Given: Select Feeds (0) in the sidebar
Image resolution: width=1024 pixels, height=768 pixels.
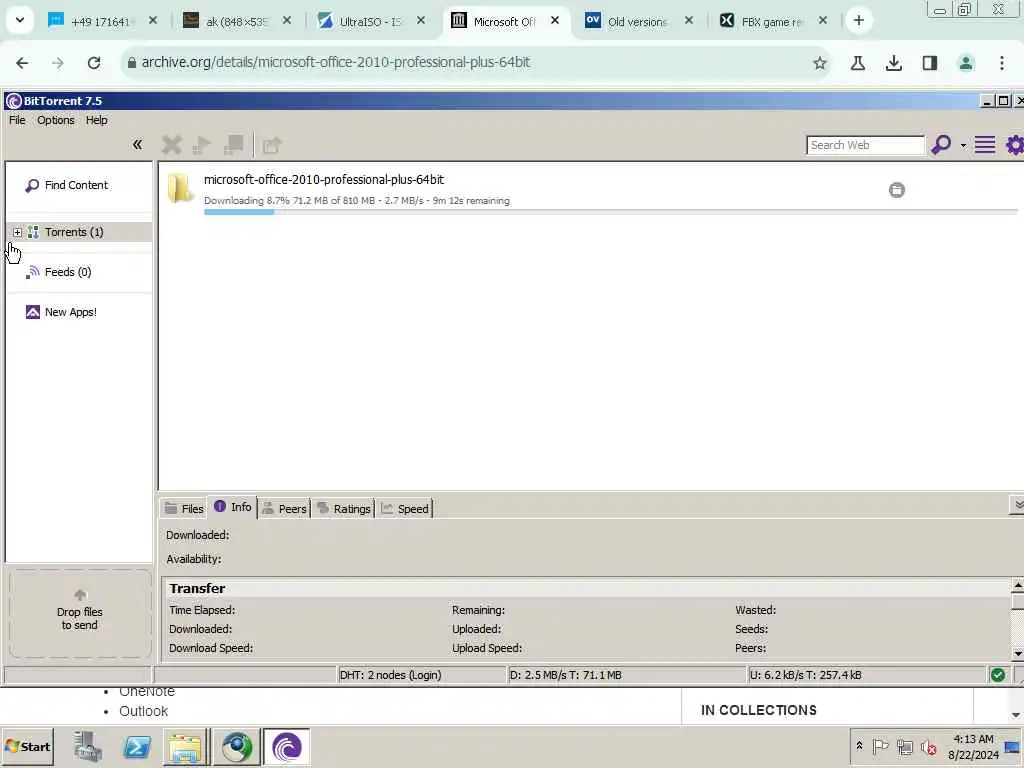Looking at the screenshot, I should [68, 272].
